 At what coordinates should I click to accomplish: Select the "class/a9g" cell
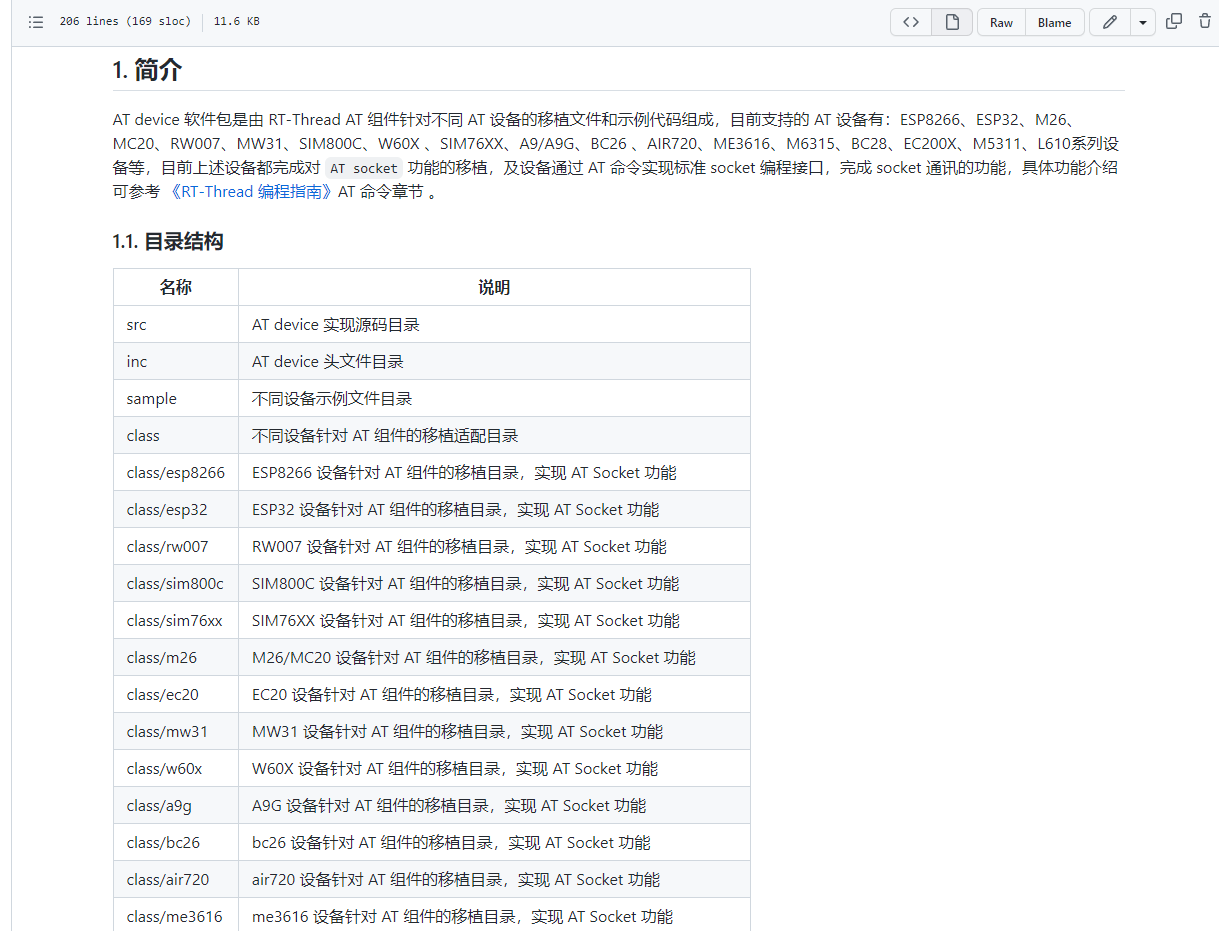[176, 805]
